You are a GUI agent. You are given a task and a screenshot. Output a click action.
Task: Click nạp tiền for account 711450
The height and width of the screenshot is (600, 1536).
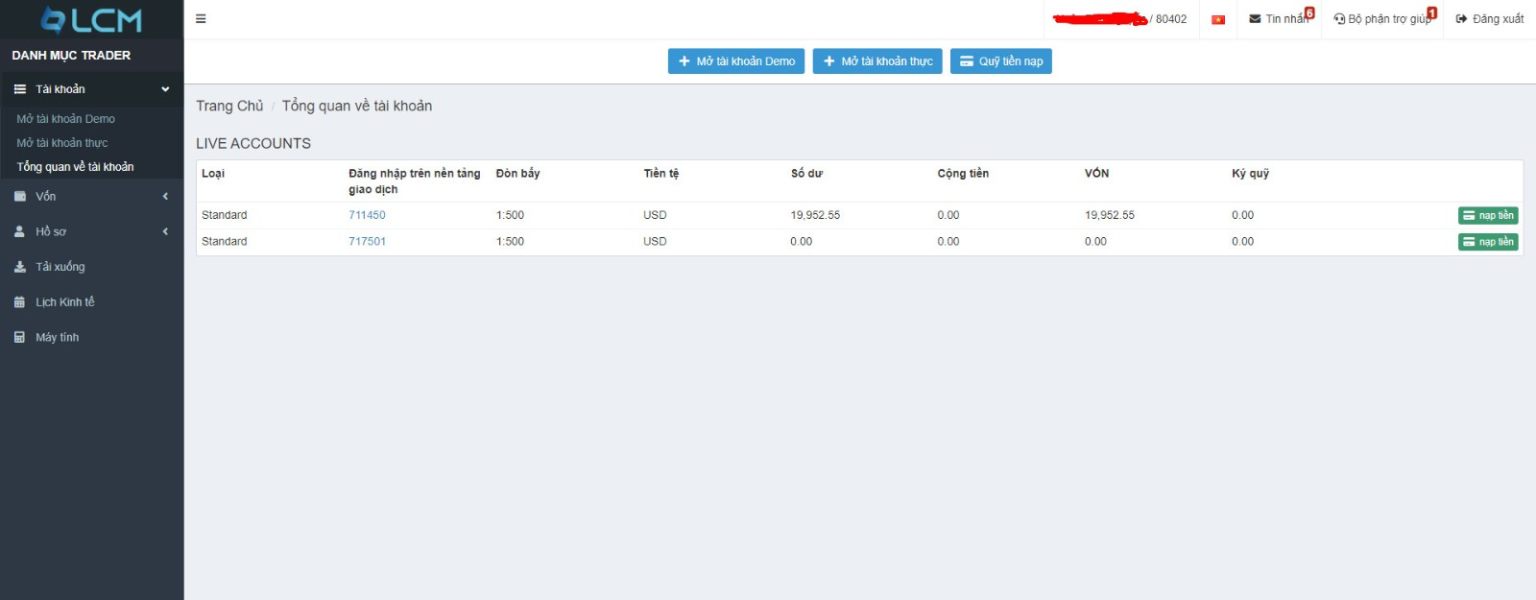(x=1488, y=215)
